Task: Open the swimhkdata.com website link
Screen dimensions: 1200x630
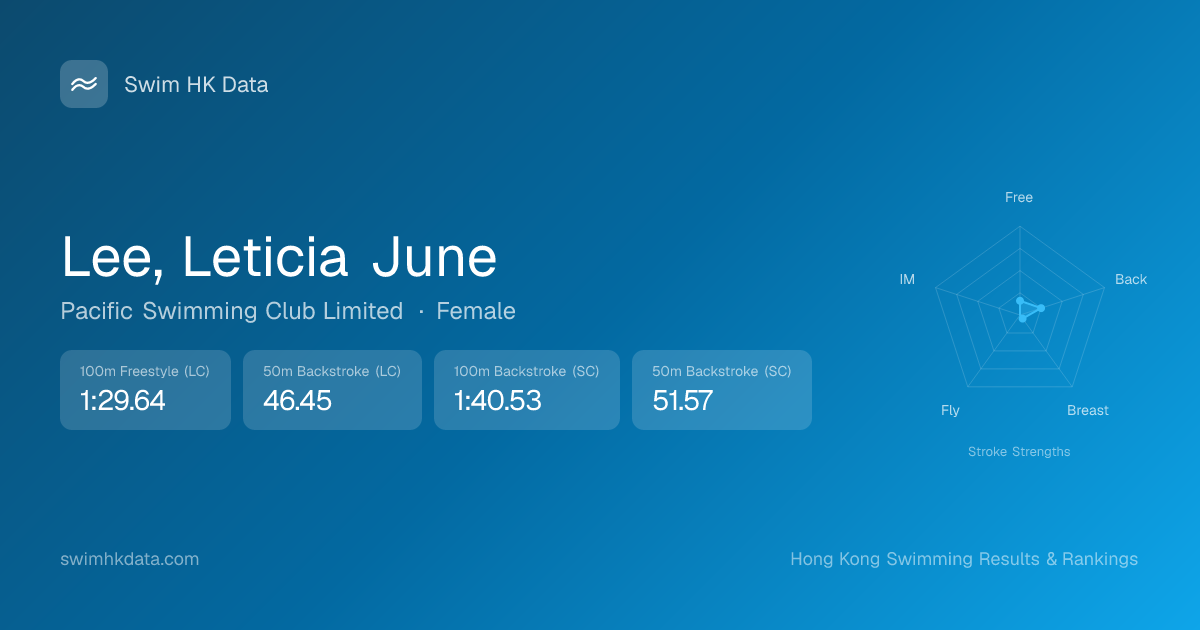Action: point(130,559)
